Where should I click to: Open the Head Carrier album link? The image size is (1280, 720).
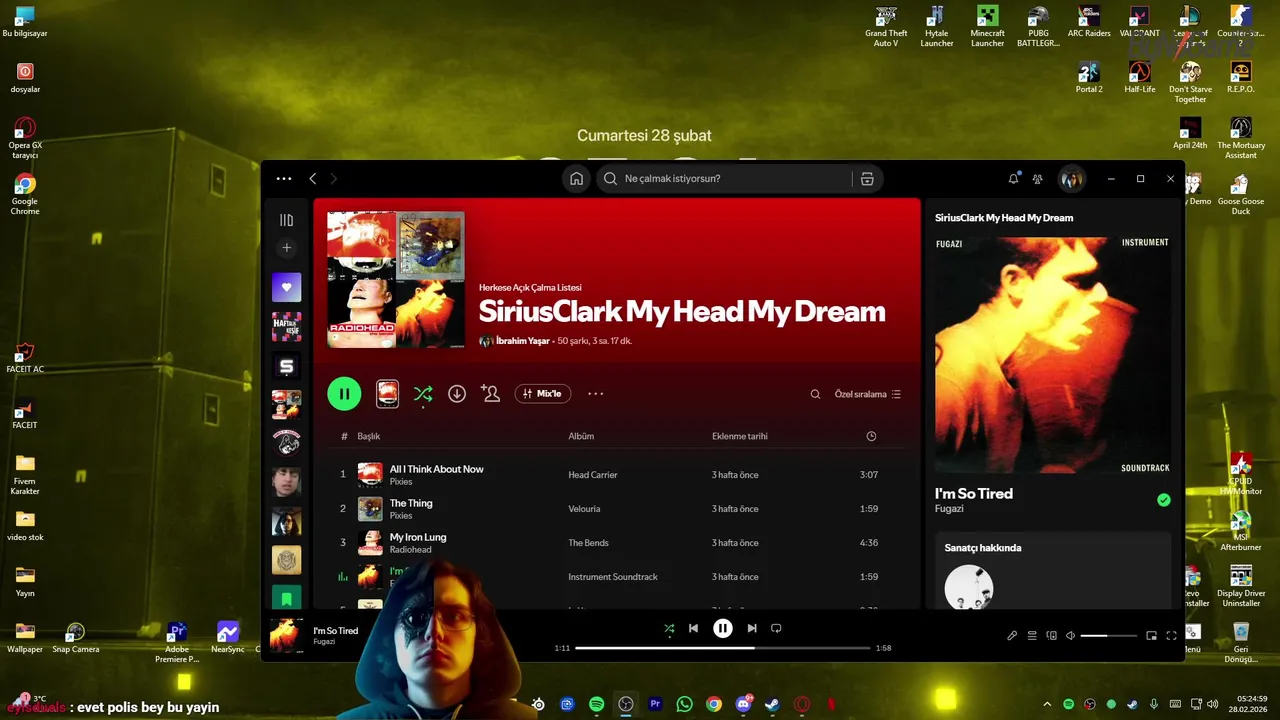[593, 475]
